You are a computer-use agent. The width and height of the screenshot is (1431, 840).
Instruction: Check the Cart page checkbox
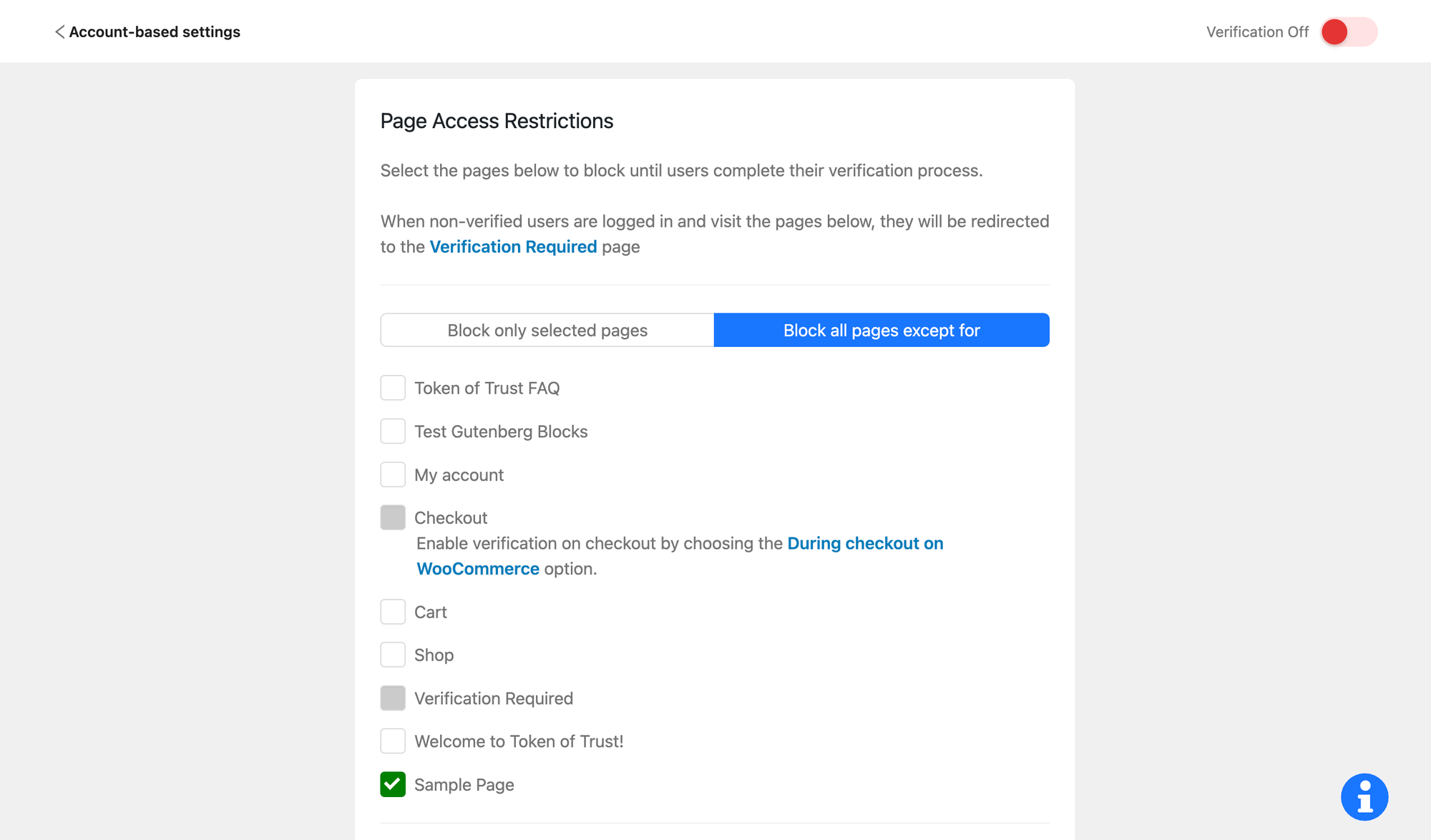pyautogui.click(x=393, y=612)
